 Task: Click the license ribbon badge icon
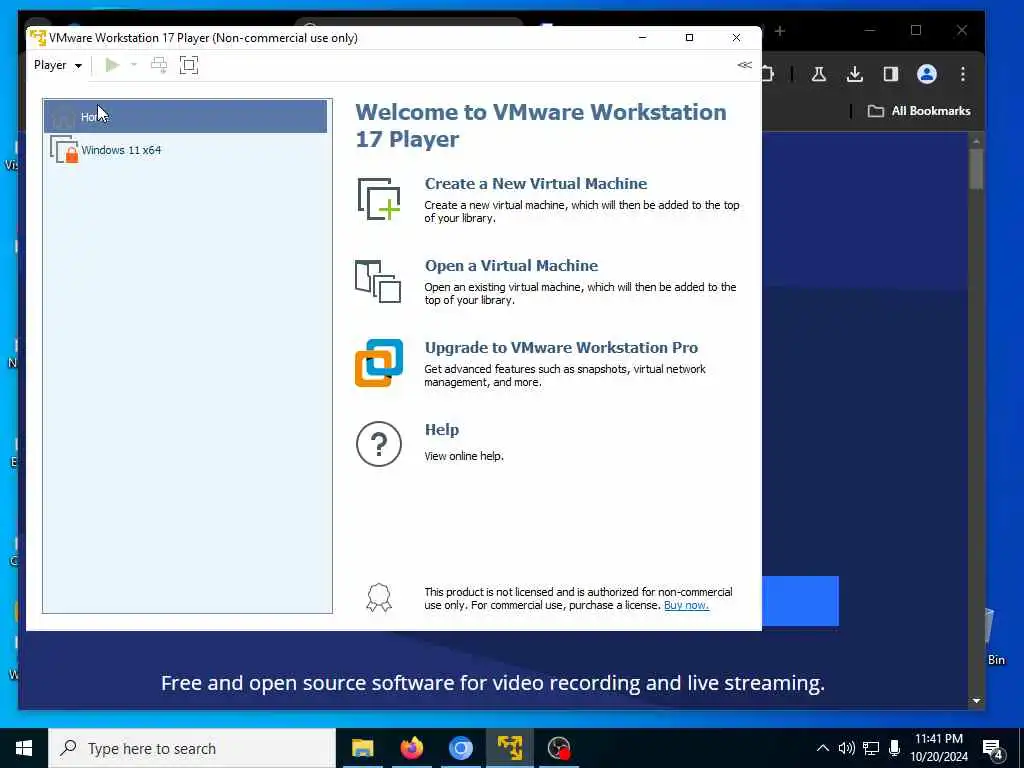coord(379,598)
